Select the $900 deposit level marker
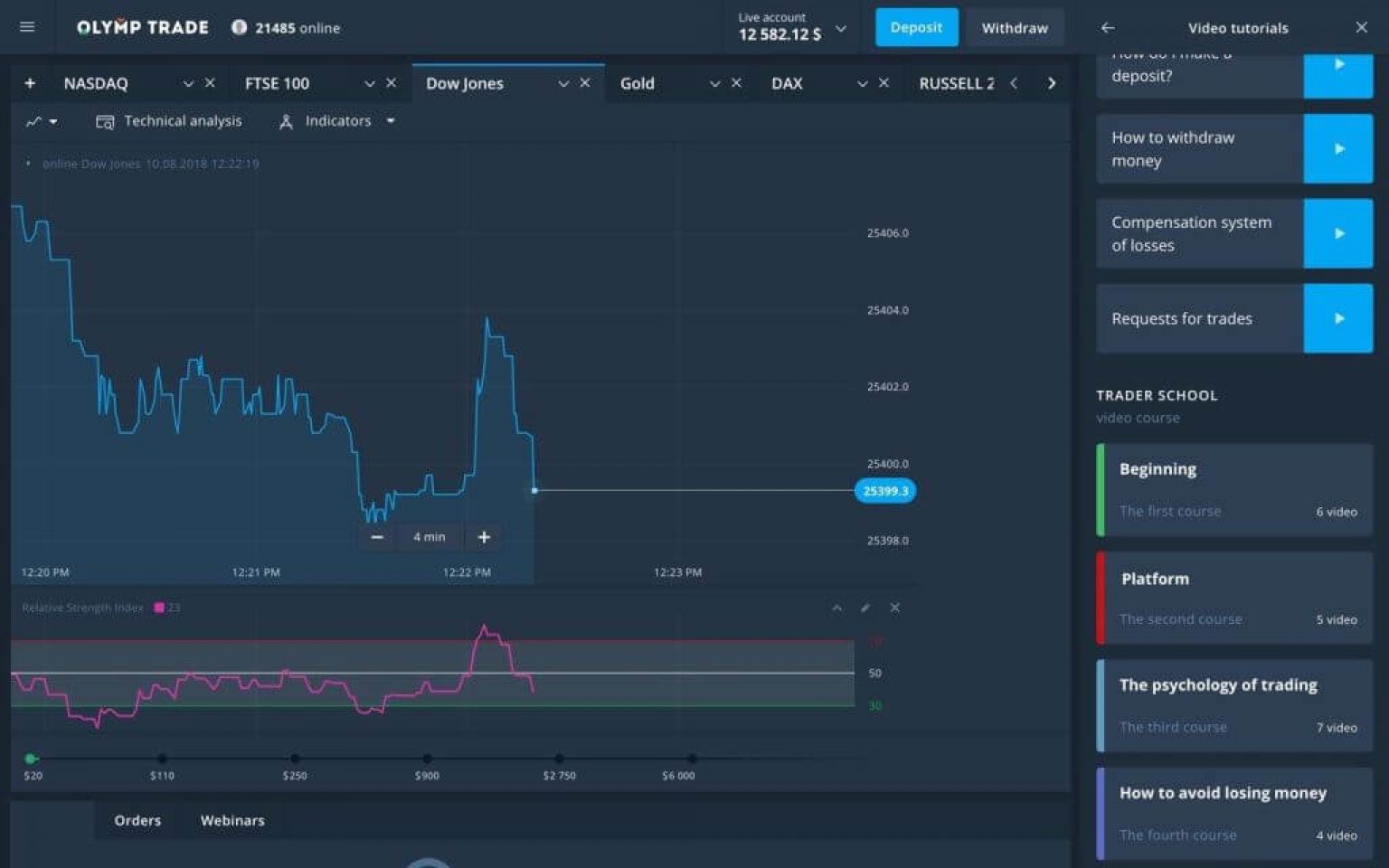This screenshot has height=868, width=1389. [x=427, y=759]
